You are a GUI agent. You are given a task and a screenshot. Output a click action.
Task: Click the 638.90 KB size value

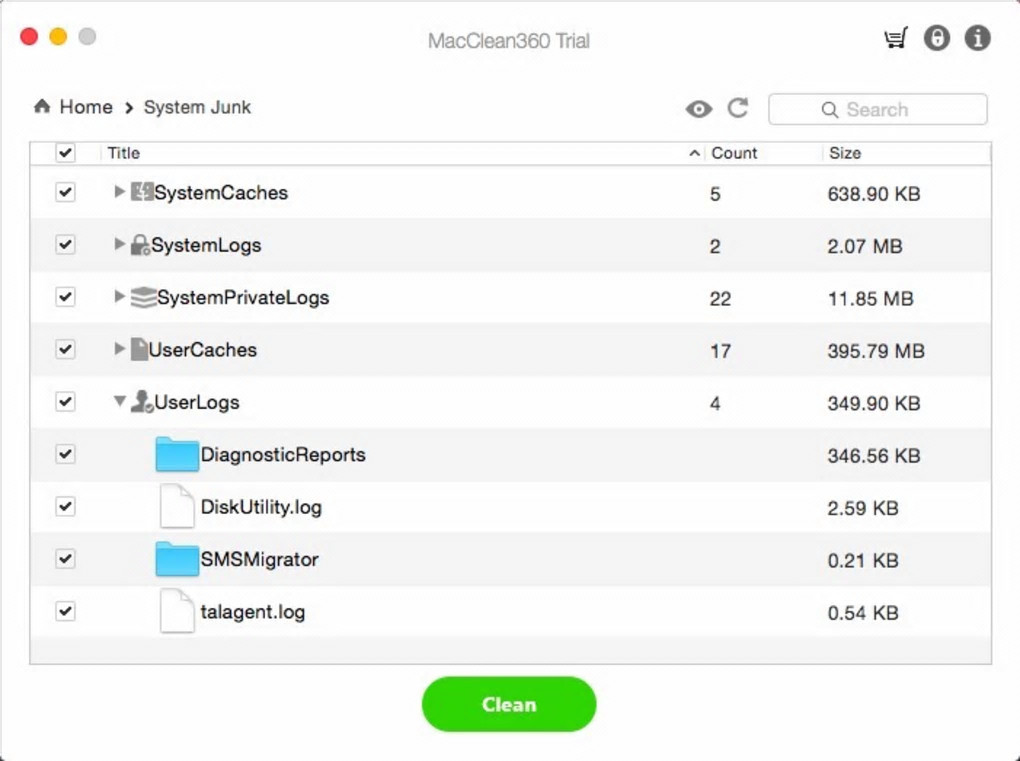[x=874, y=194]
